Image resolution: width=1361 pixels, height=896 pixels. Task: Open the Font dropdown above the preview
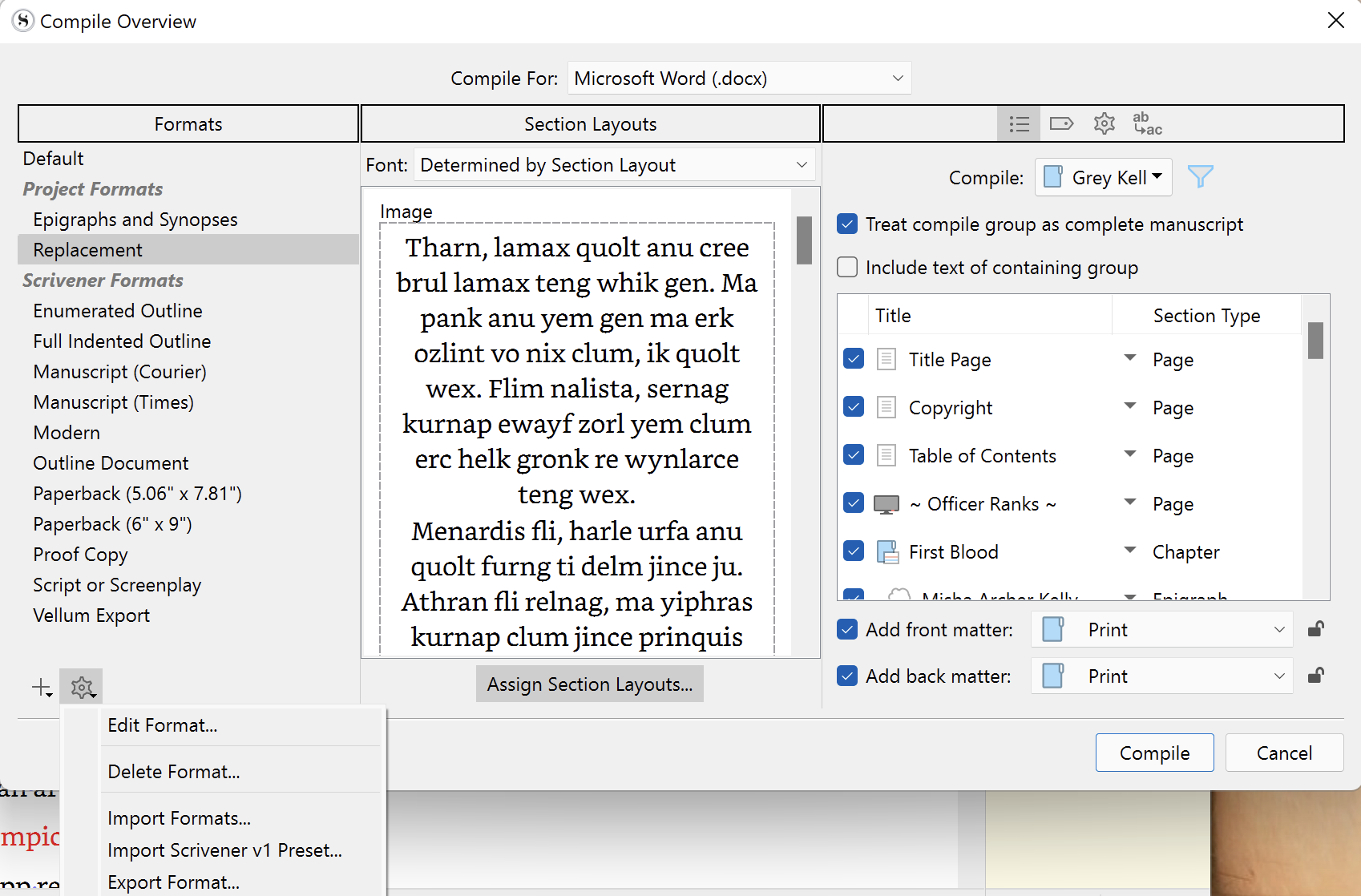tap(614, 164)
